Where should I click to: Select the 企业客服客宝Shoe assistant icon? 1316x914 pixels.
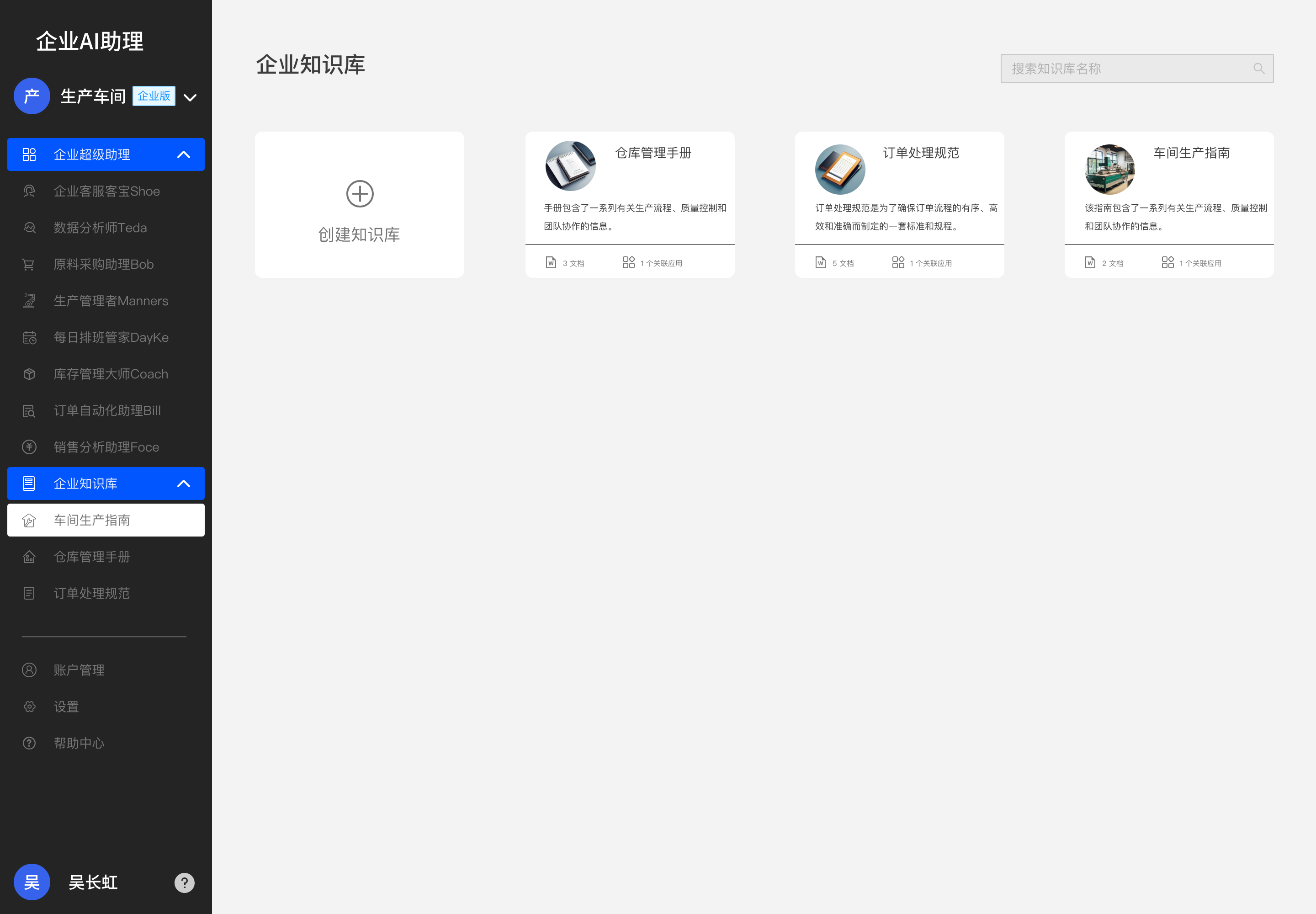tap(29, 191)
